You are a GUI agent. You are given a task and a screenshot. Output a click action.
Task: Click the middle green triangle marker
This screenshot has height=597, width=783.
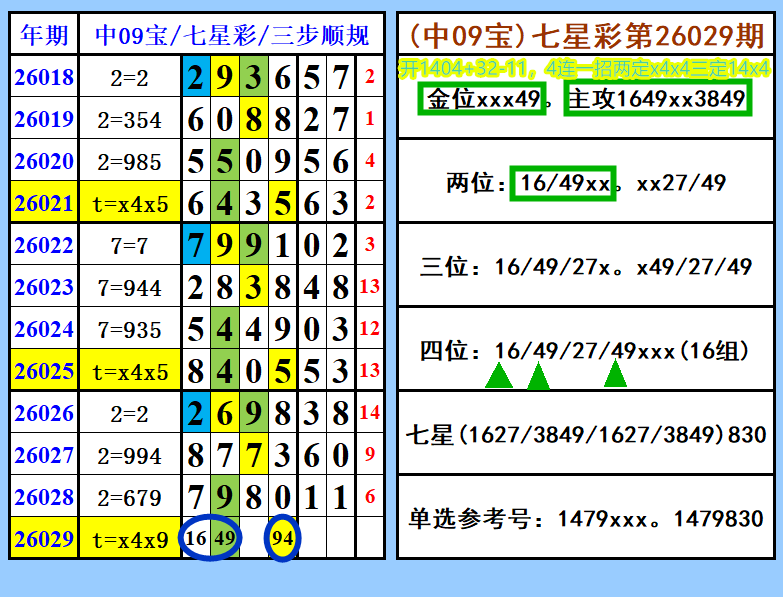click(538, 376)
